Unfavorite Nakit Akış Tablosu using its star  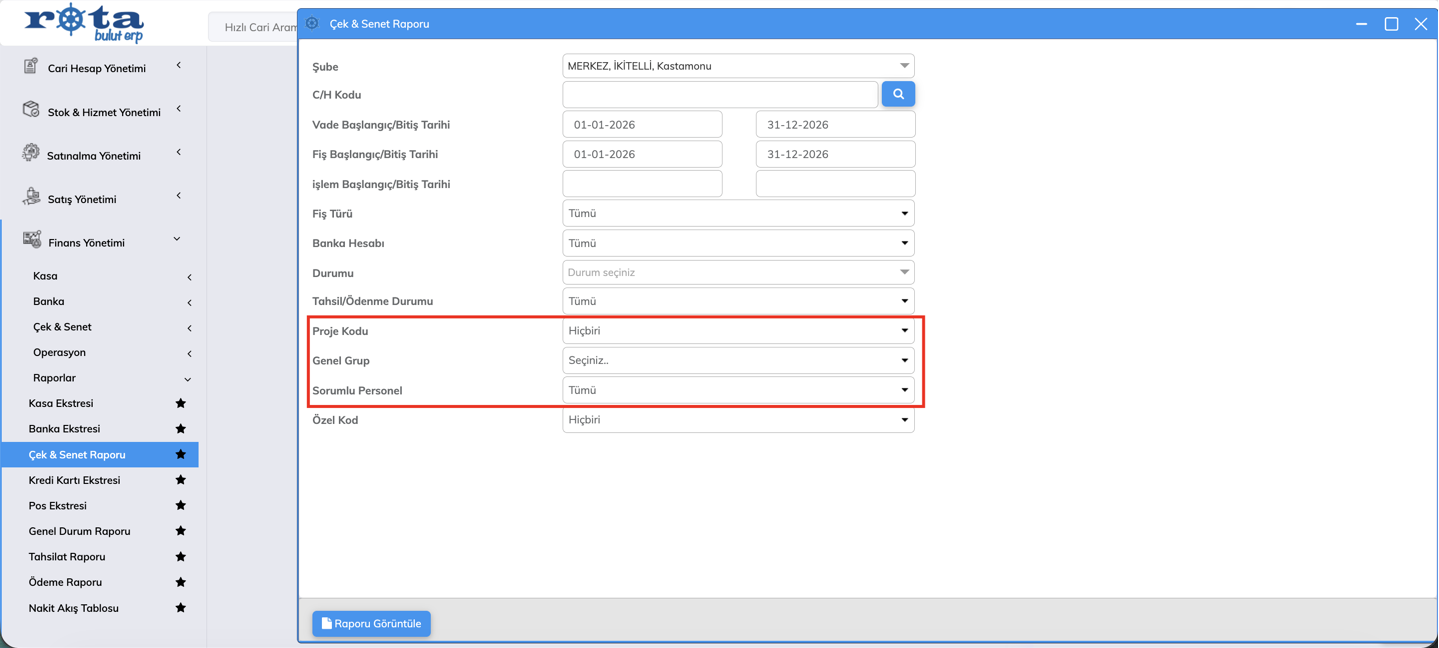pos(181,608)
